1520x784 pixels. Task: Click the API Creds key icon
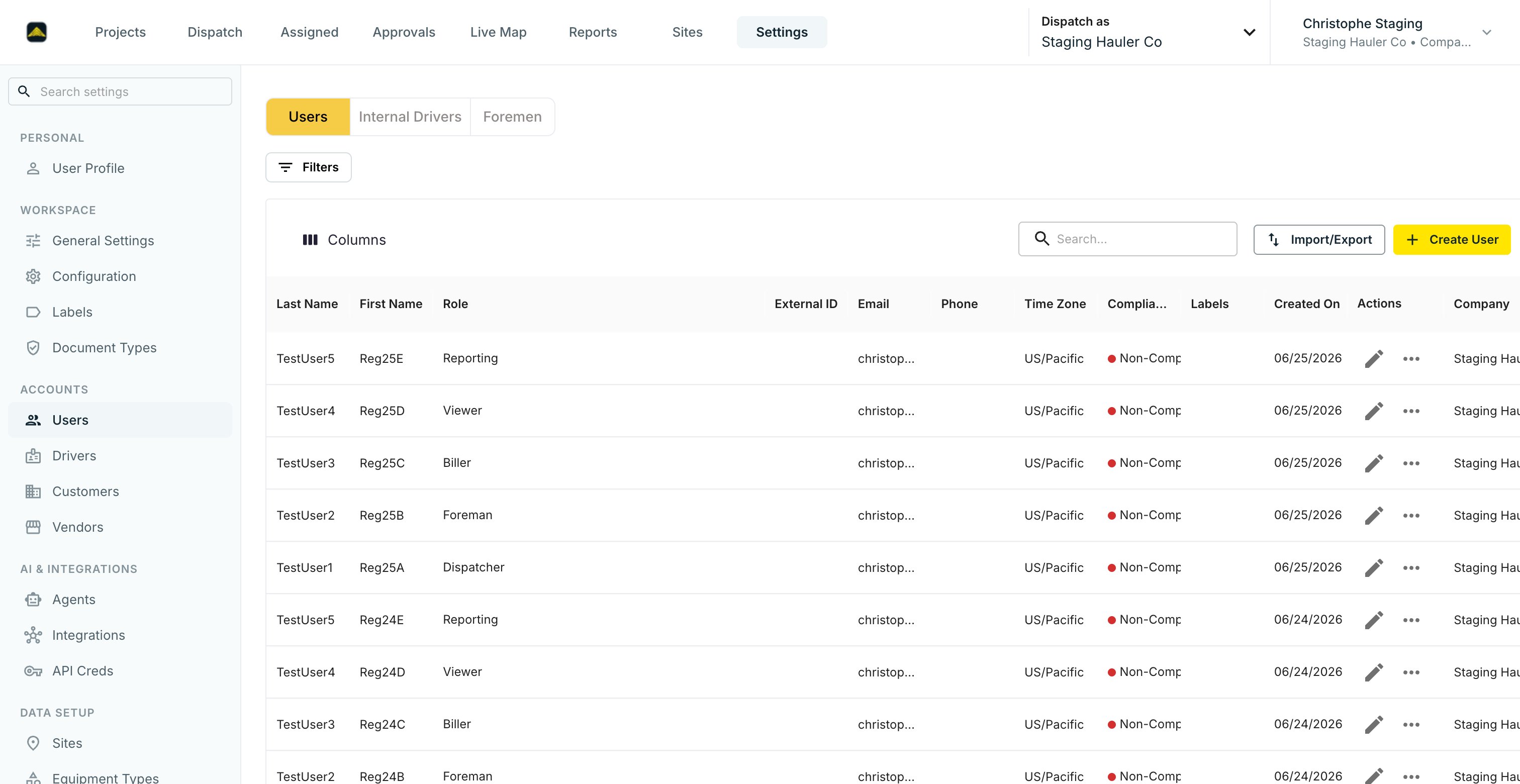tap(33, 671)
